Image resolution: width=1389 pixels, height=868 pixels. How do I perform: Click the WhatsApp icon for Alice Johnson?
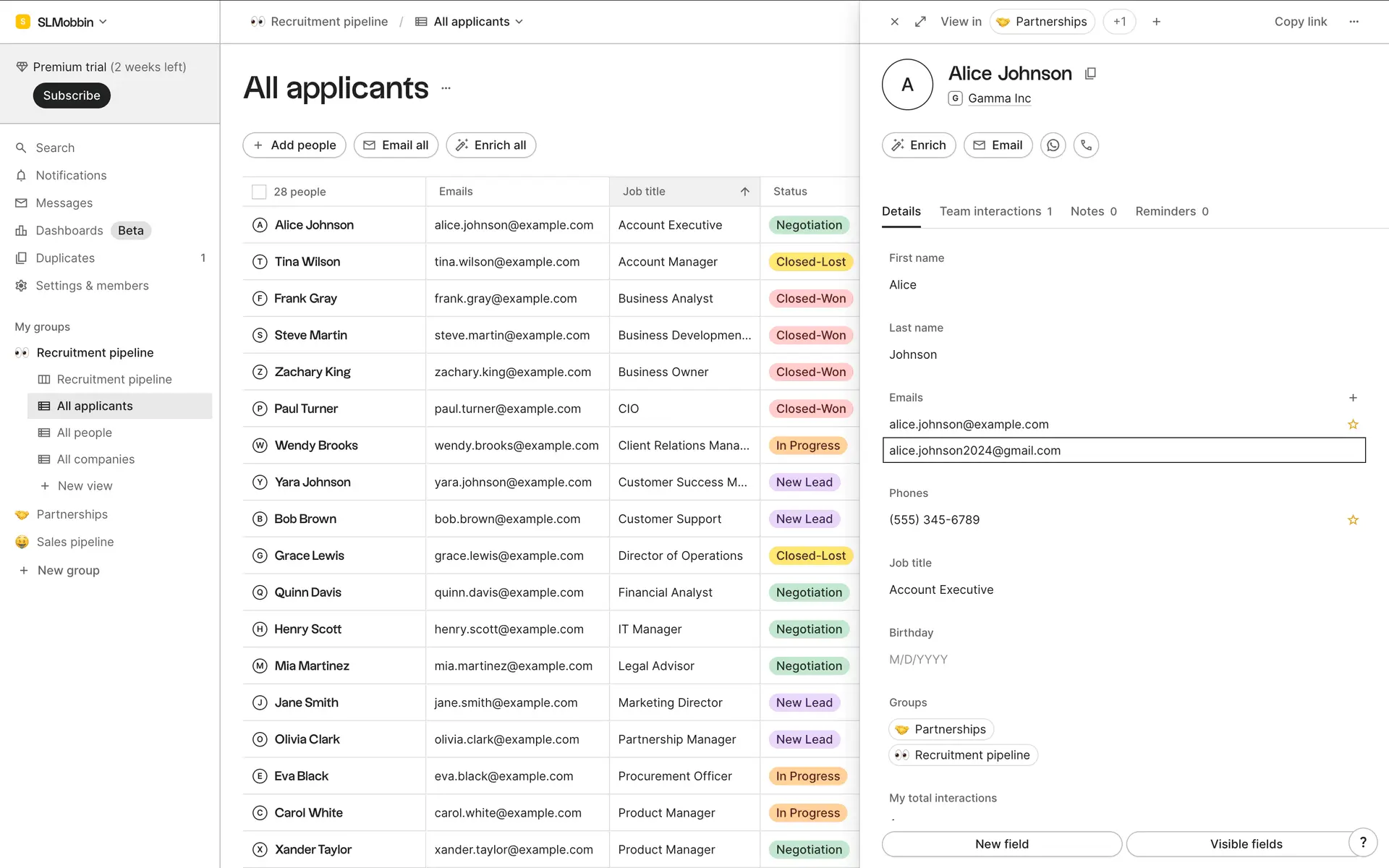point(1053,145)
